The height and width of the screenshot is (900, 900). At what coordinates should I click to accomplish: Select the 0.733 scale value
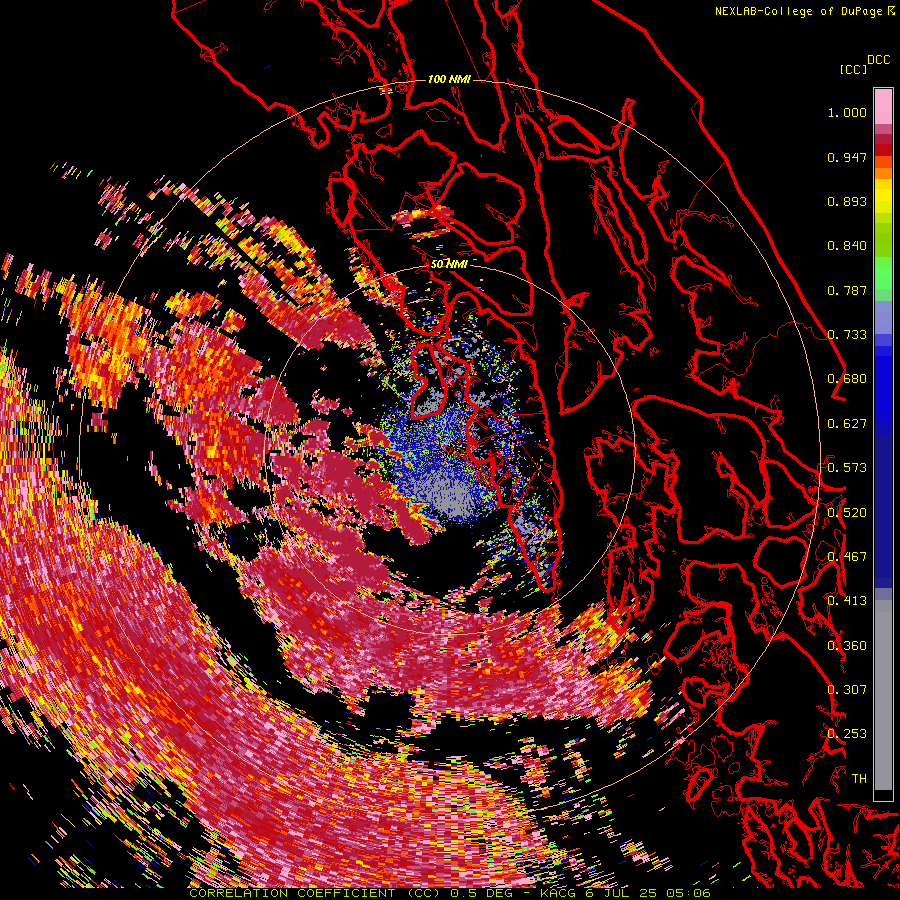[x=847, y=335]
